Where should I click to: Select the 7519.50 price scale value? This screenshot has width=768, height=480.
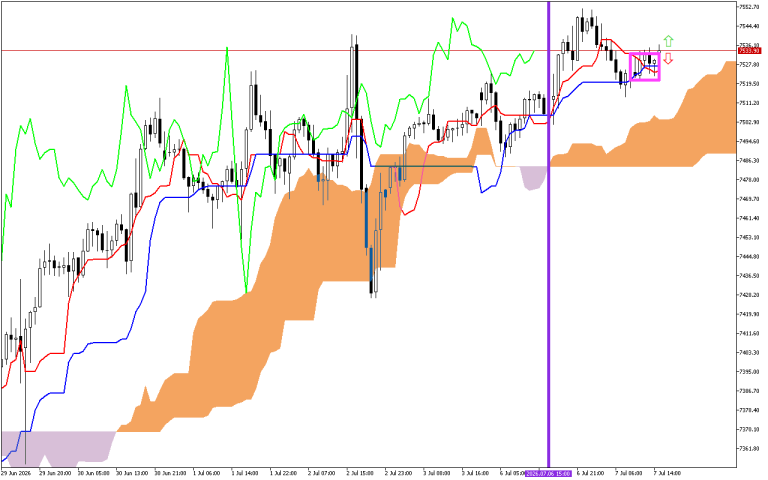749,84
